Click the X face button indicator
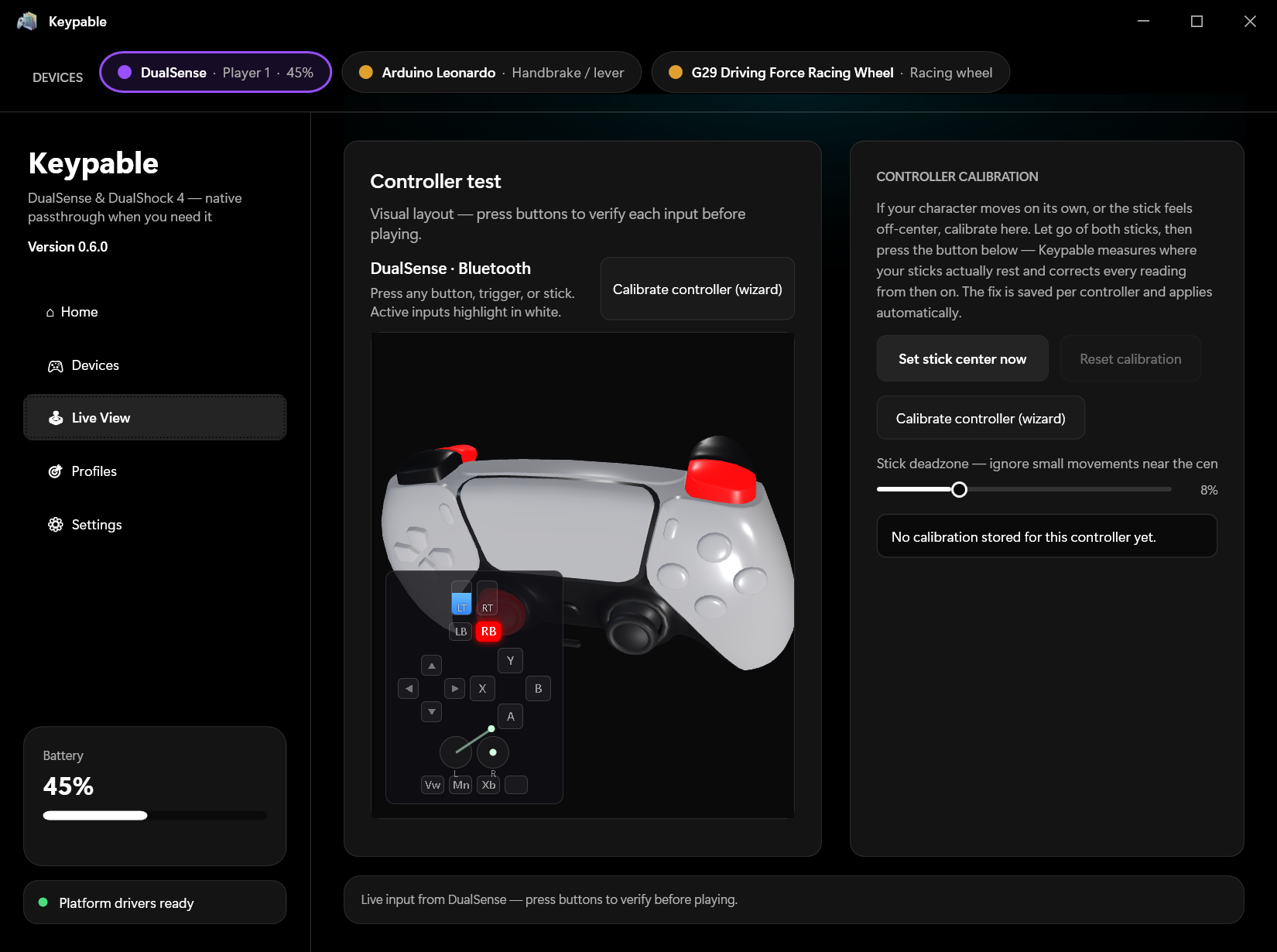This screenshot has height=952, width=1277. coord(482,689)
